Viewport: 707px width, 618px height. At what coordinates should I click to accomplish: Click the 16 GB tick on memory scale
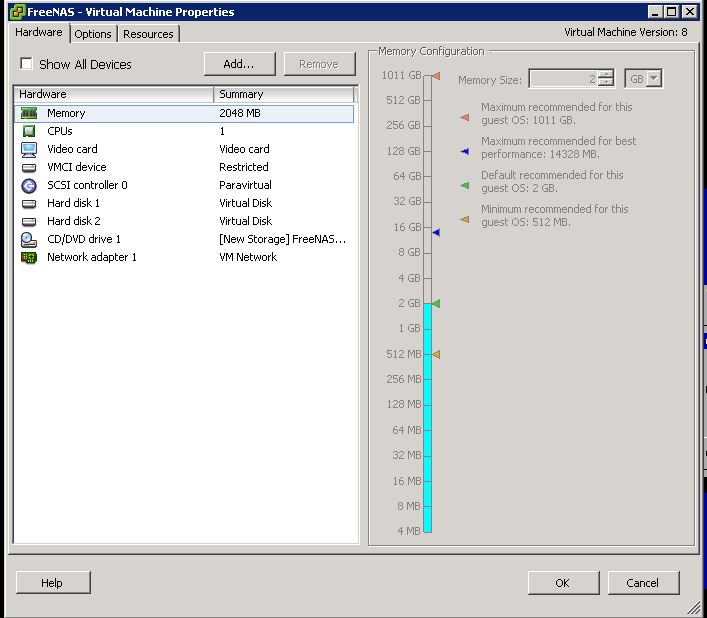[427, 227]
